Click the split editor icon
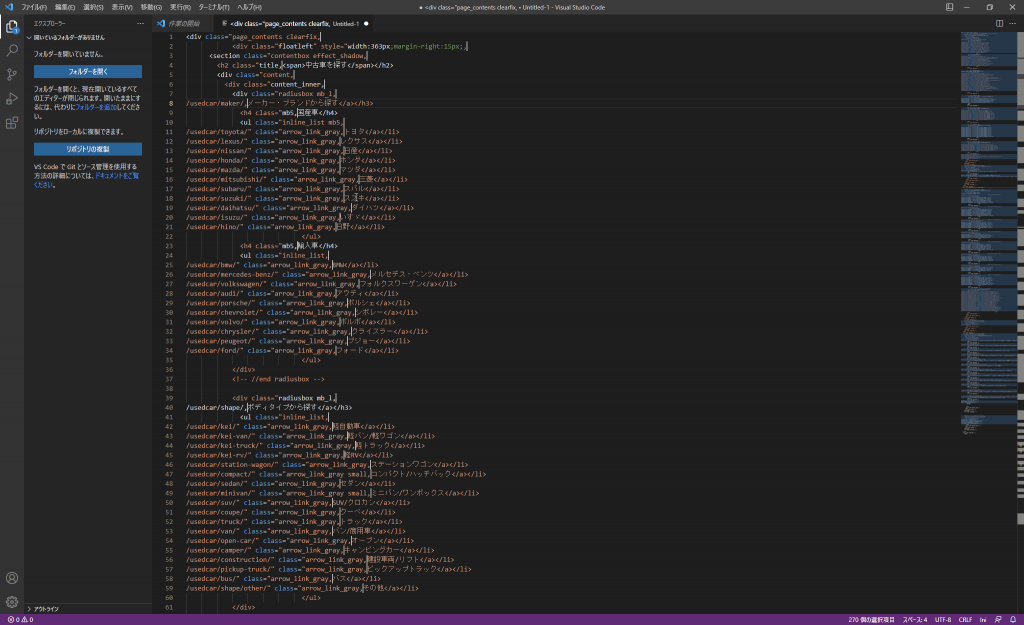This screenshot has height=625, width=1024. 999,24
